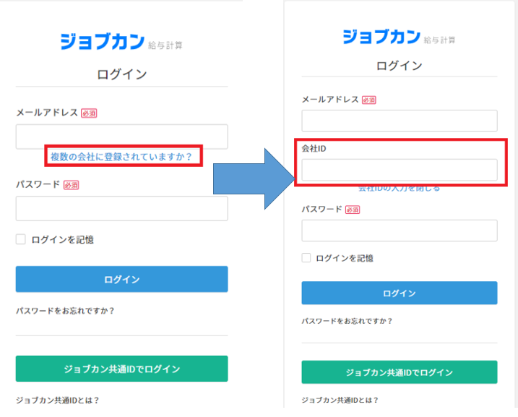Focus the email address field in right form
518x417 pixels.
pos(399,121)
